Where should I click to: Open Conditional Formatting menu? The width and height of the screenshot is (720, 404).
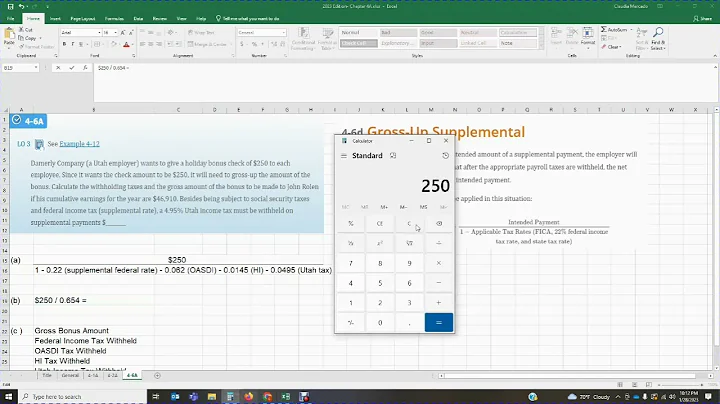pyautogui.click(x=303, y=39)
